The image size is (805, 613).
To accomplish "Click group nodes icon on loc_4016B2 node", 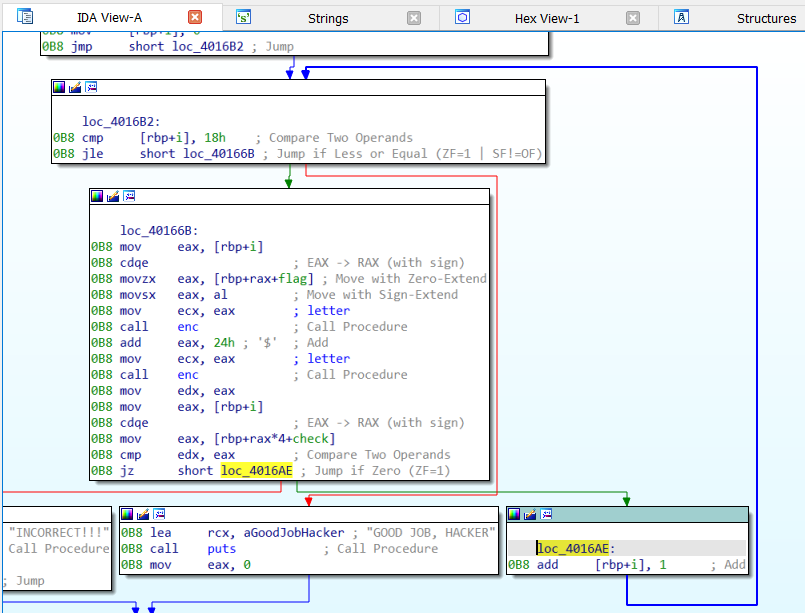I will [x=91, y=88].
